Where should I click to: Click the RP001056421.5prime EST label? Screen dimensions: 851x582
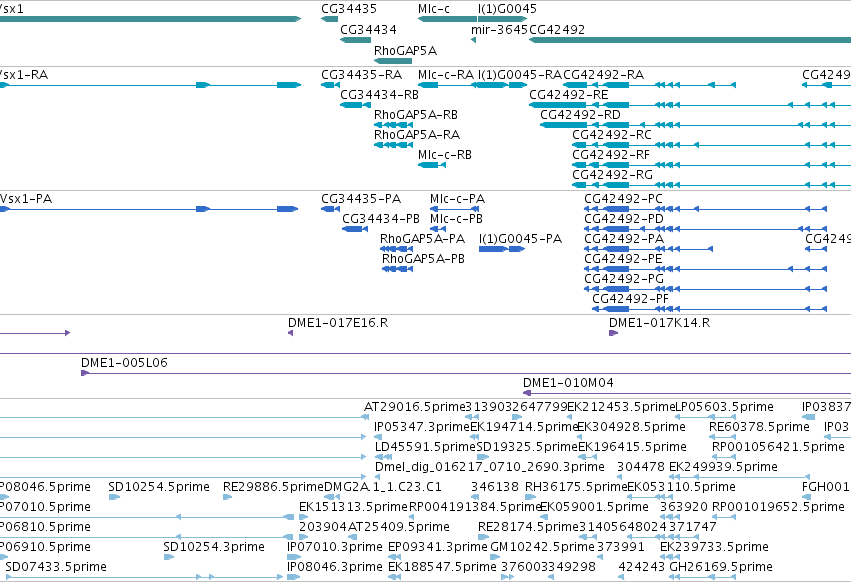coord(778,447)
